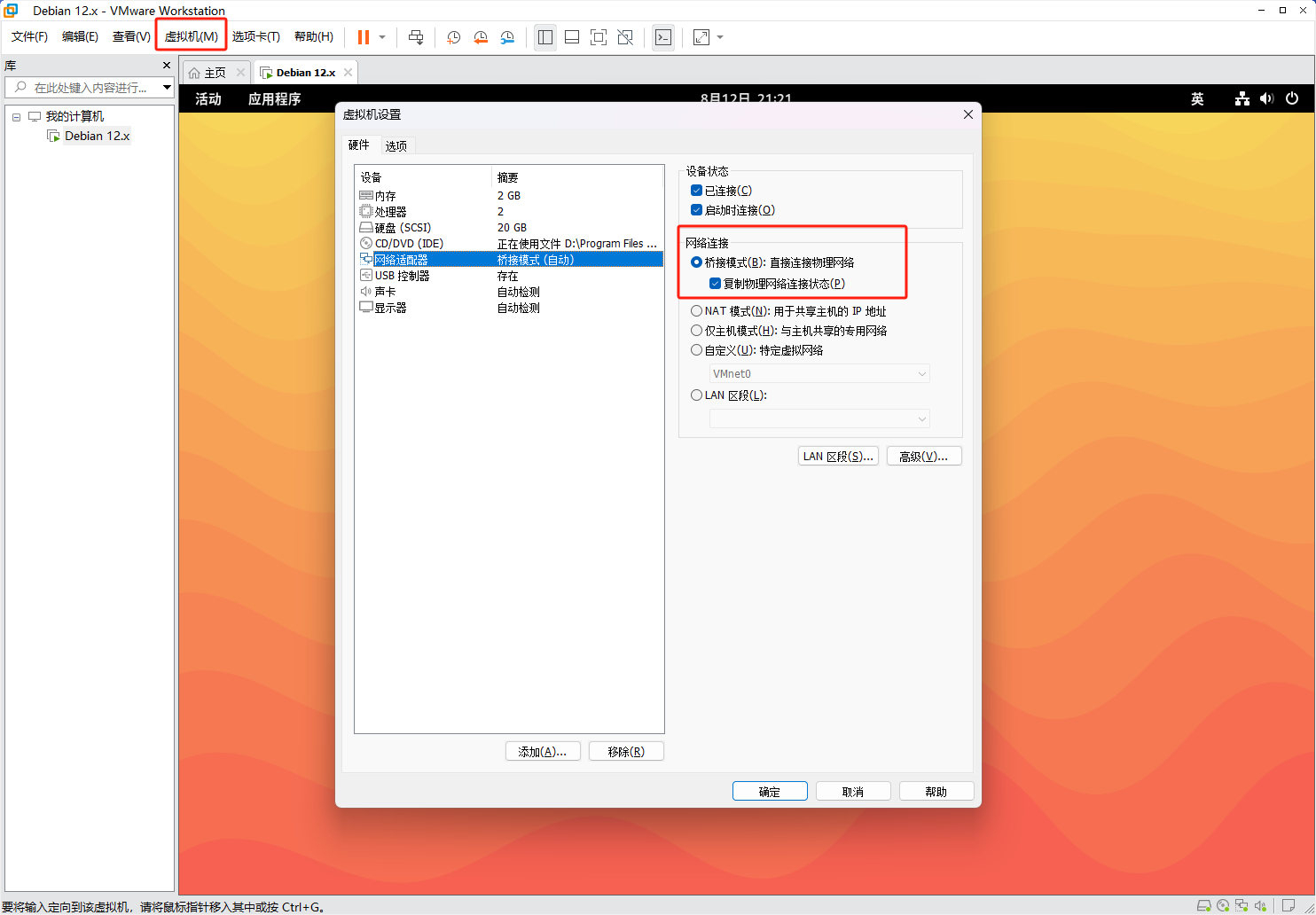The image size is (1316, 915).
Task: Click the VMware Workstation title bar logo
Action: [11, 11]
